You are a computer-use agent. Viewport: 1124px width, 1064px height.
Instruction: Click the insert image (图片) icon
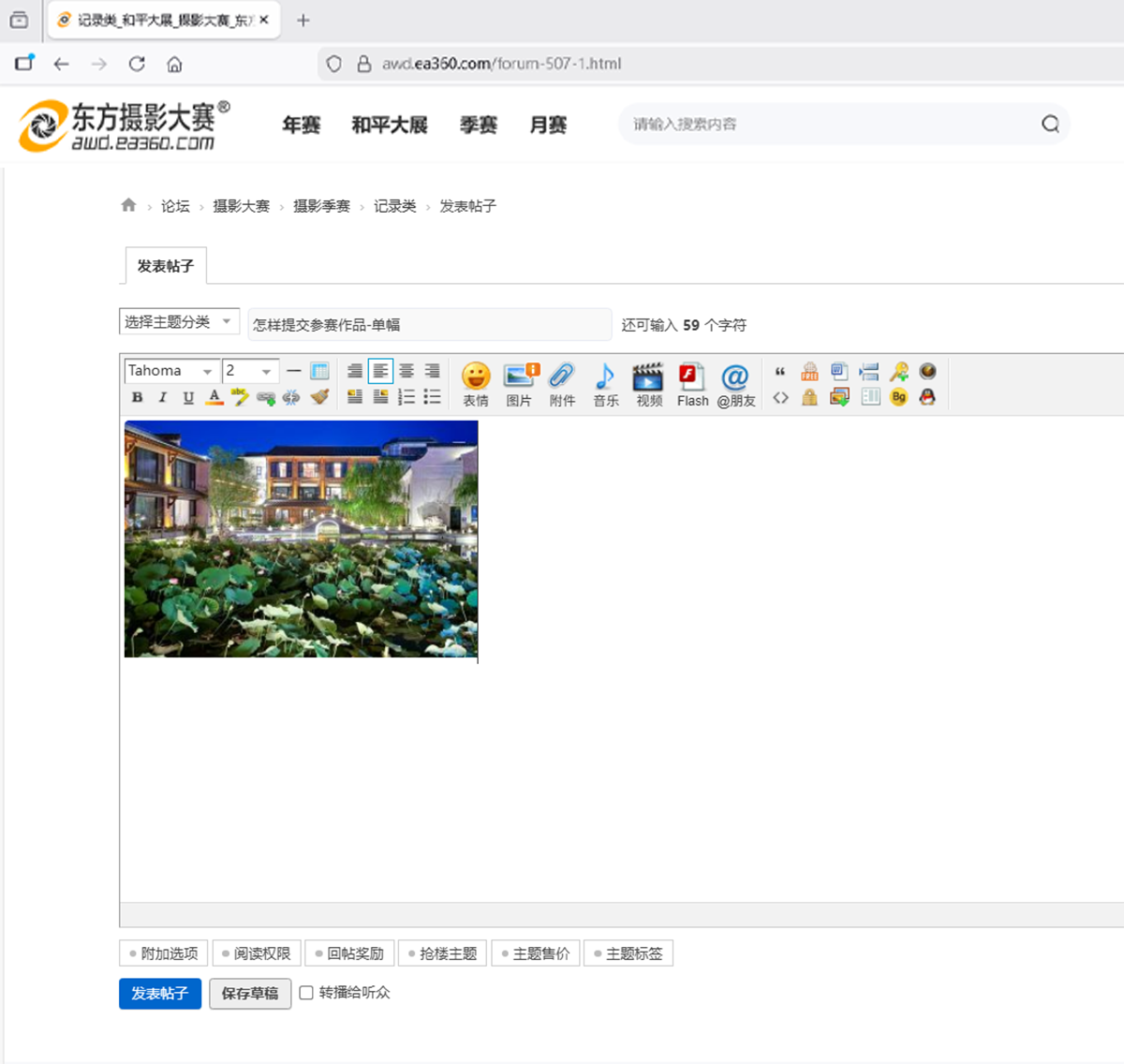(x=519, y=377)
